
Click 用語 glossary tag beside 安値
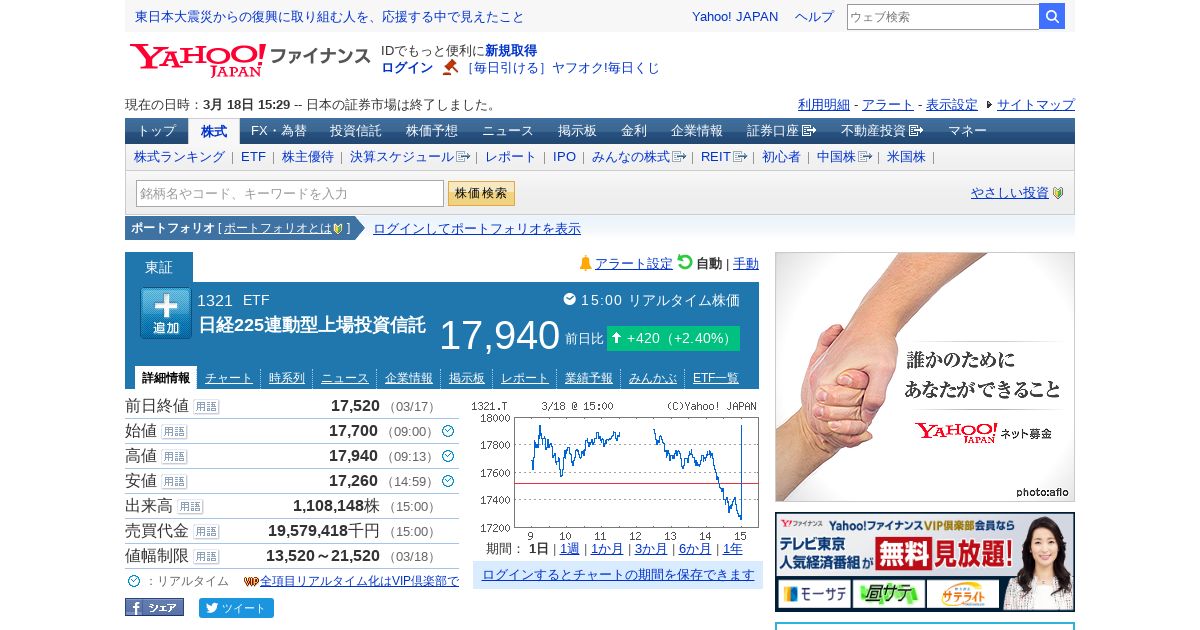coord(174,482)
